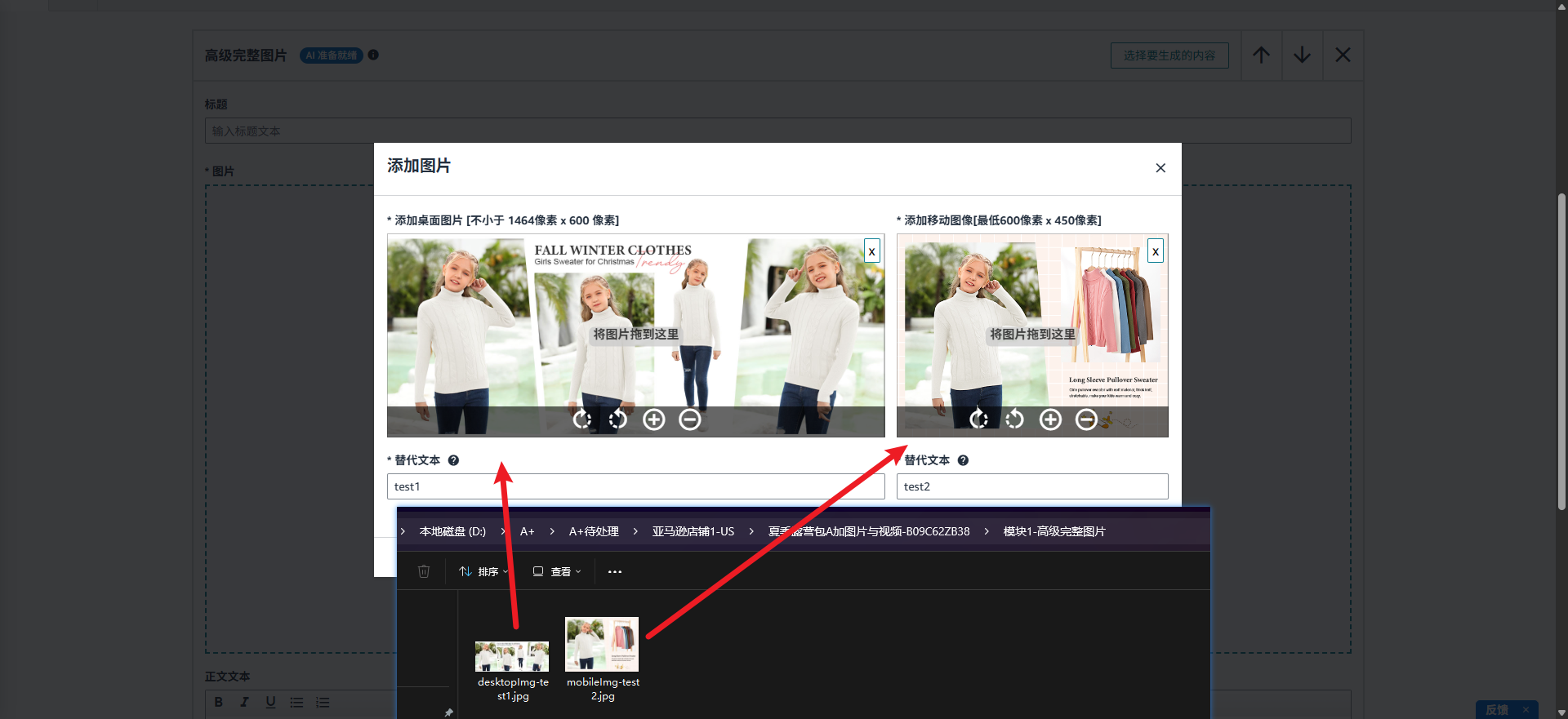Edit the mobile alt text field test2
The image size is (1568, 719).
click(1032, 486)
